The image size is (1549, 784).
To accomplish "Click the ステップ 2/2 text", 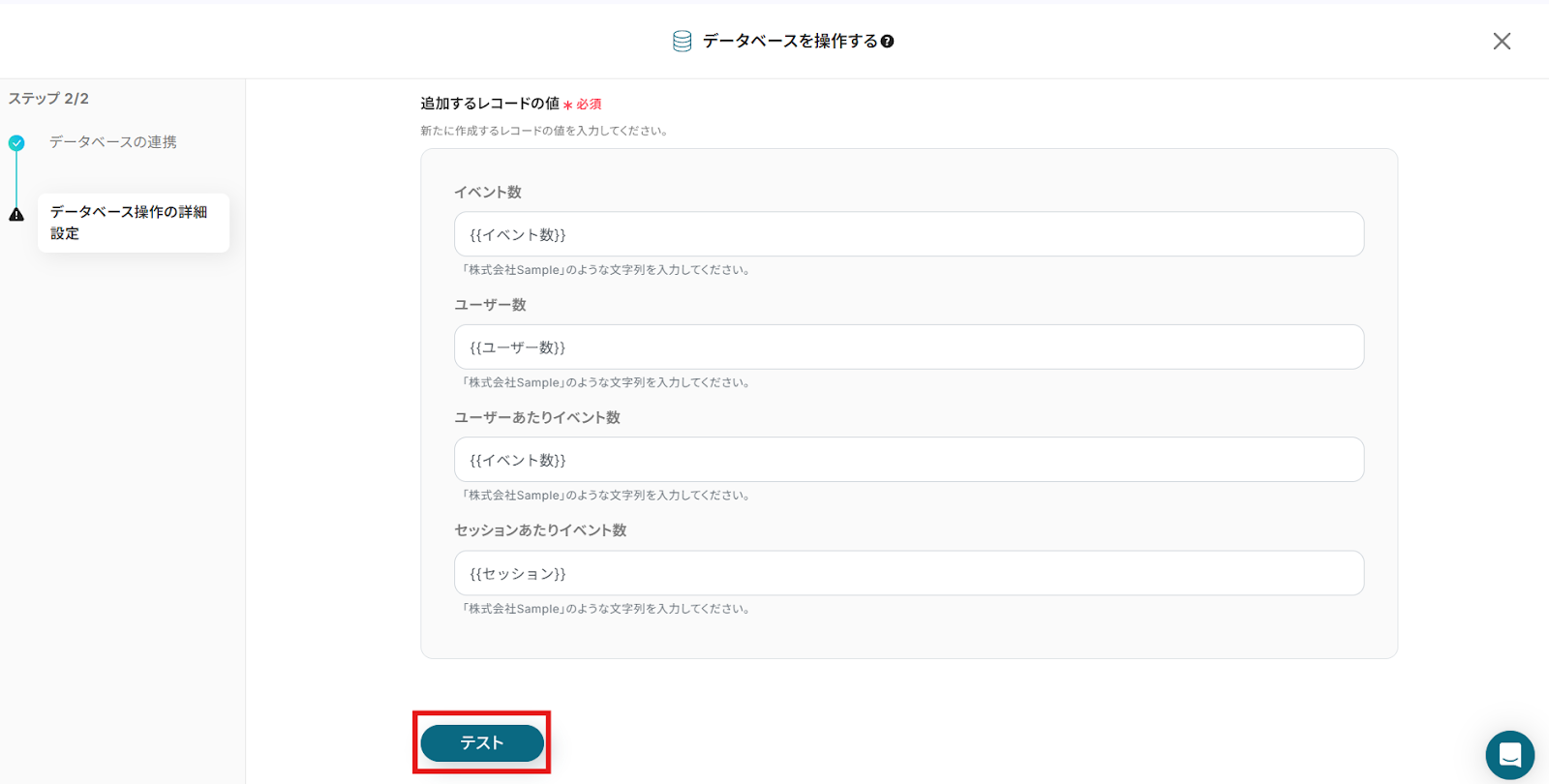I will tap(48, 99).
